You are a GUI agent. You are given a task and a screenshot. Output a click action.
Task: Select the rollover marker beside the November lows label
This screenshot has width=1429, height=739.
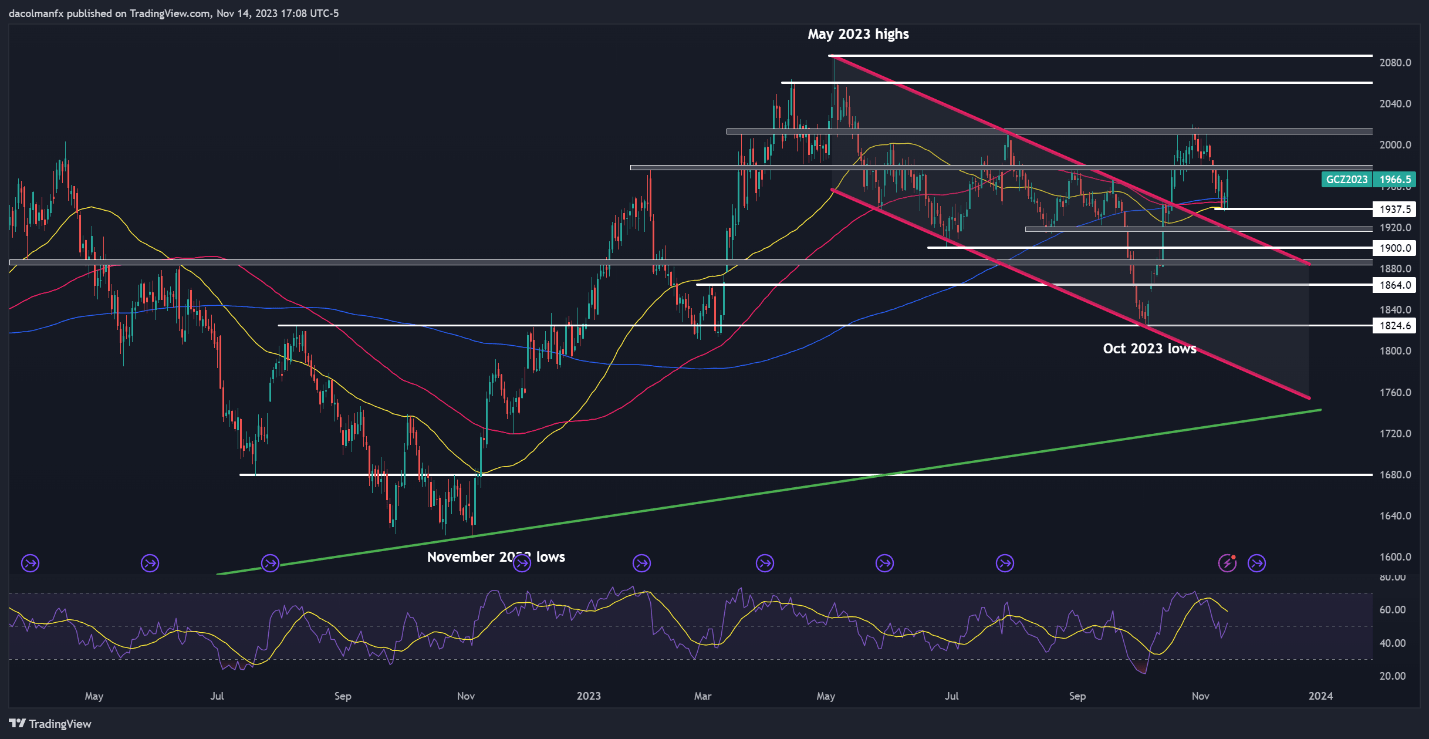click(x=521, y=563)
